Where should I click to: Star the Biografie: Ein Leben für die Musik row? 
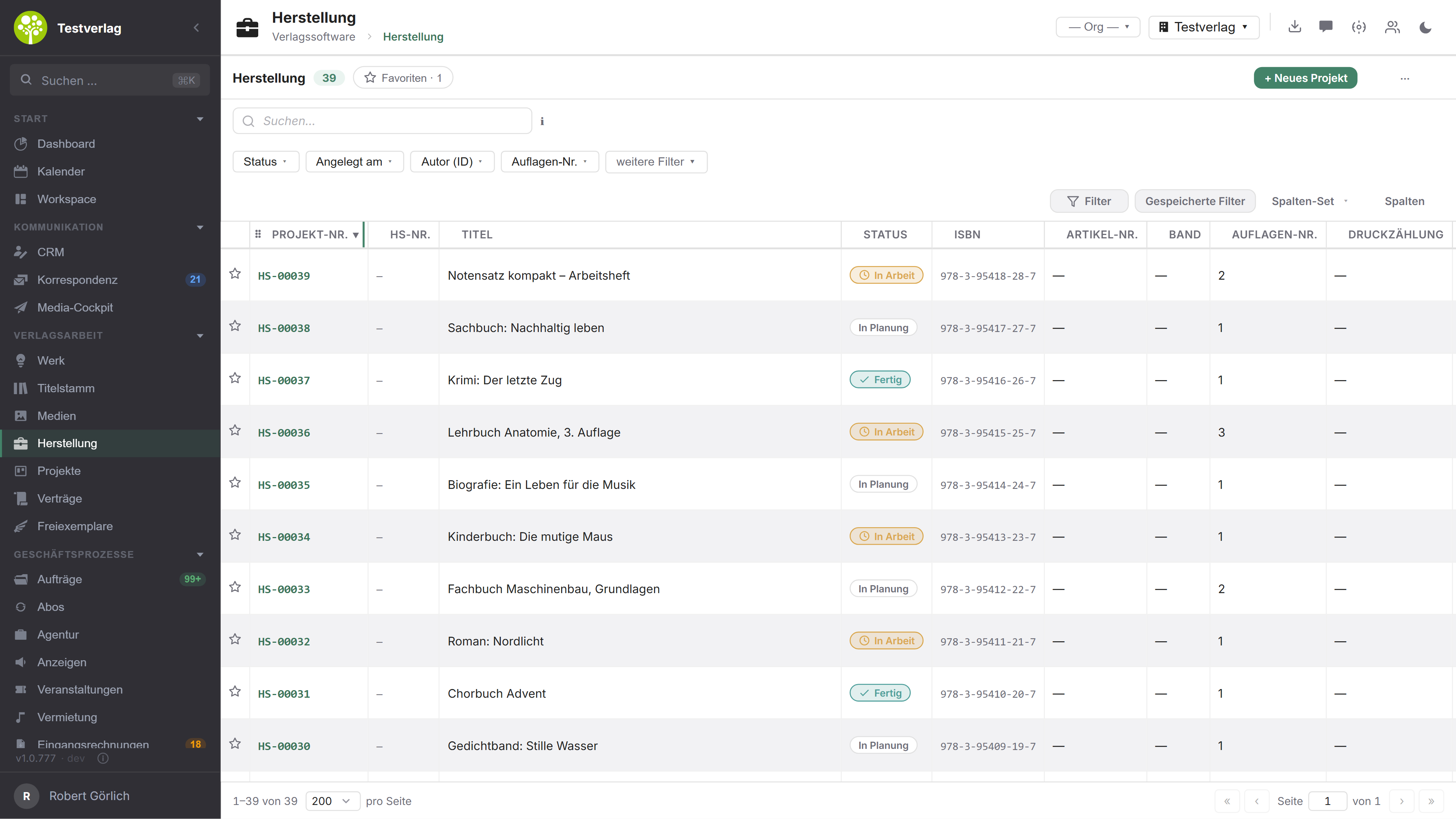coord(235,482)
